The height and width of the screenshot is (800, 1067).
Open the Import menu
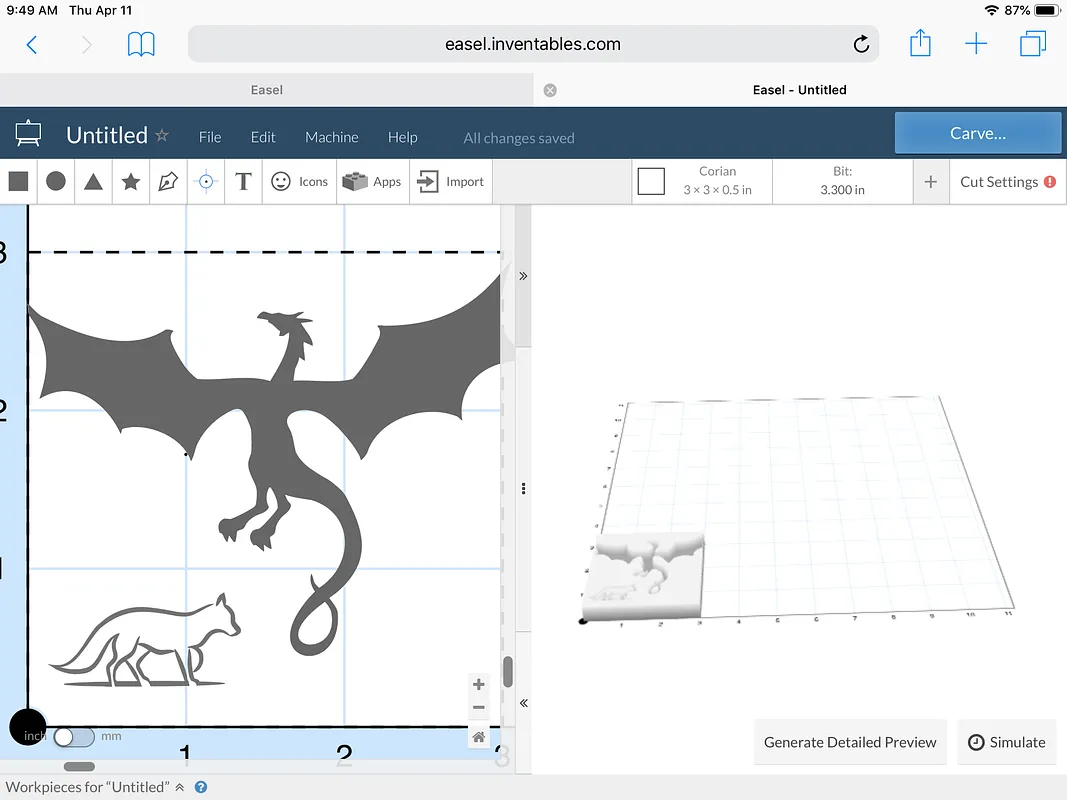tap(450, 182)
